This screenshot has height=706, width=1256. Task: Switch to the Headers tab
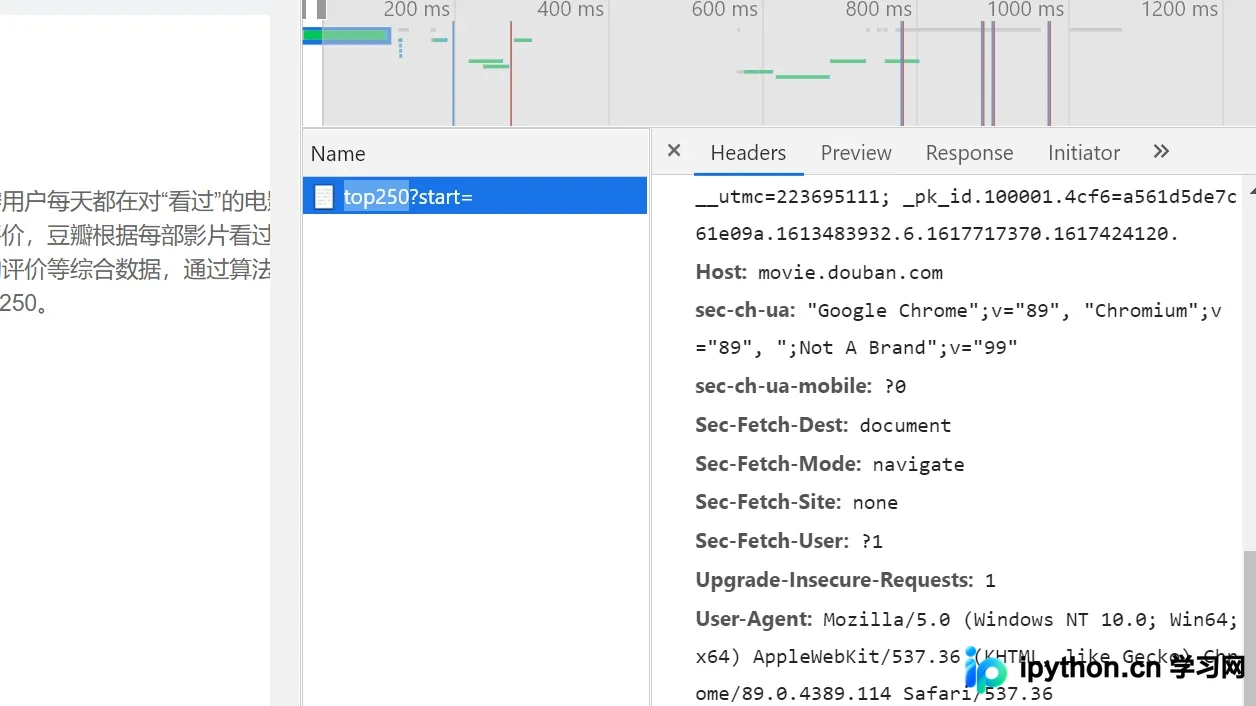click(748, 153)
